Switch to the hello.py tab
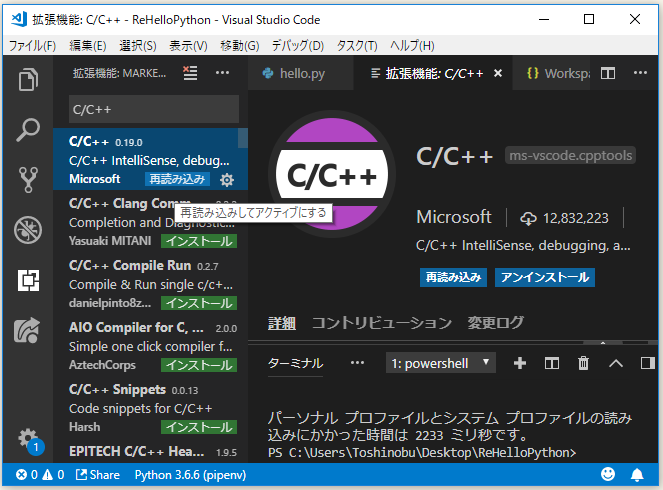 [301, 74]
